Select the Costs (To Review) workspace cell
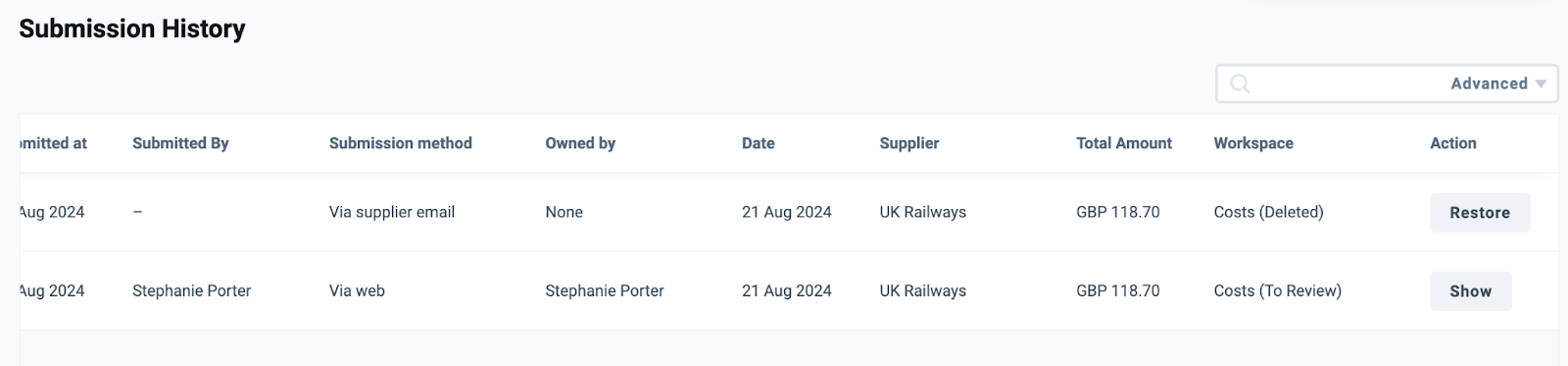1568x366 pixels. click(x=1277, y=290)
